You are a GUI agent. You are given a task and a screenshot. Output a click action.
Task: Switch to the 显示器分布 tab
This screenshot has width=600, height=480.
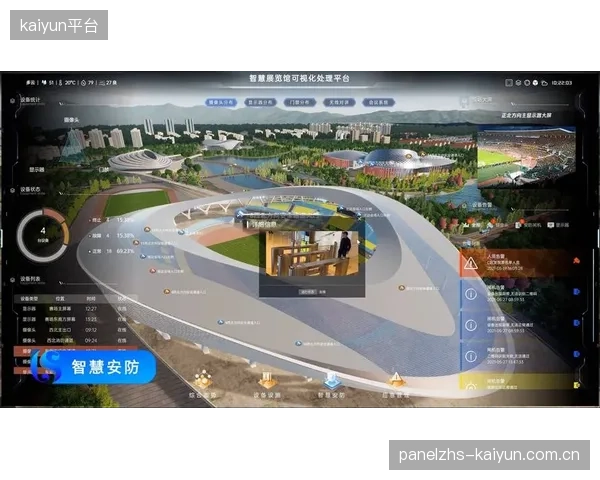pyautogui.click(x=260, y=103)
